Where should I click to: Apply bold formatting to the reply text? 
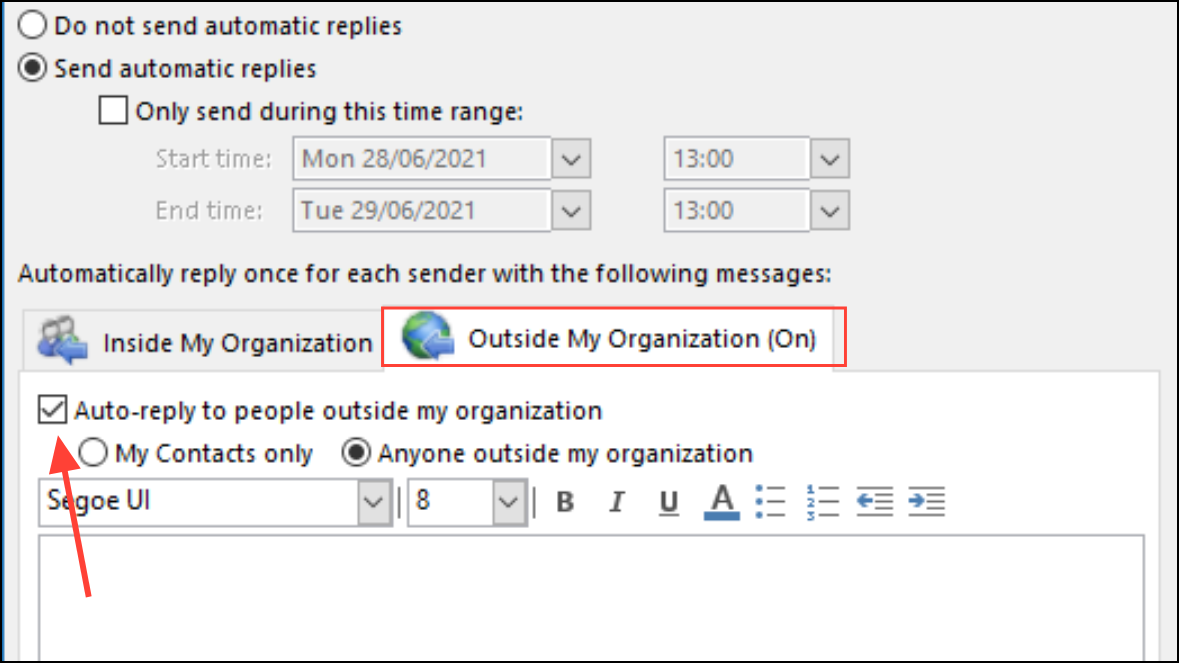coord(565,501)
